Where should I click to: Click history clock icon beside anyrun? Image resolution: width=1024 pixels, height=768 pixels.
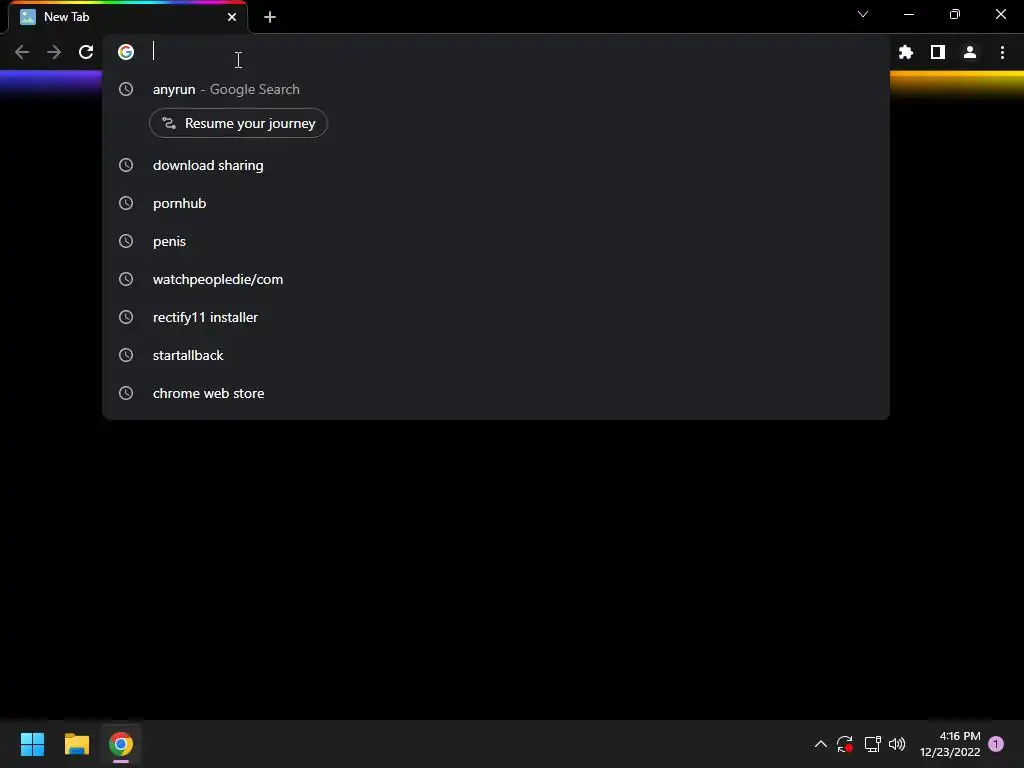click(126, 89)
